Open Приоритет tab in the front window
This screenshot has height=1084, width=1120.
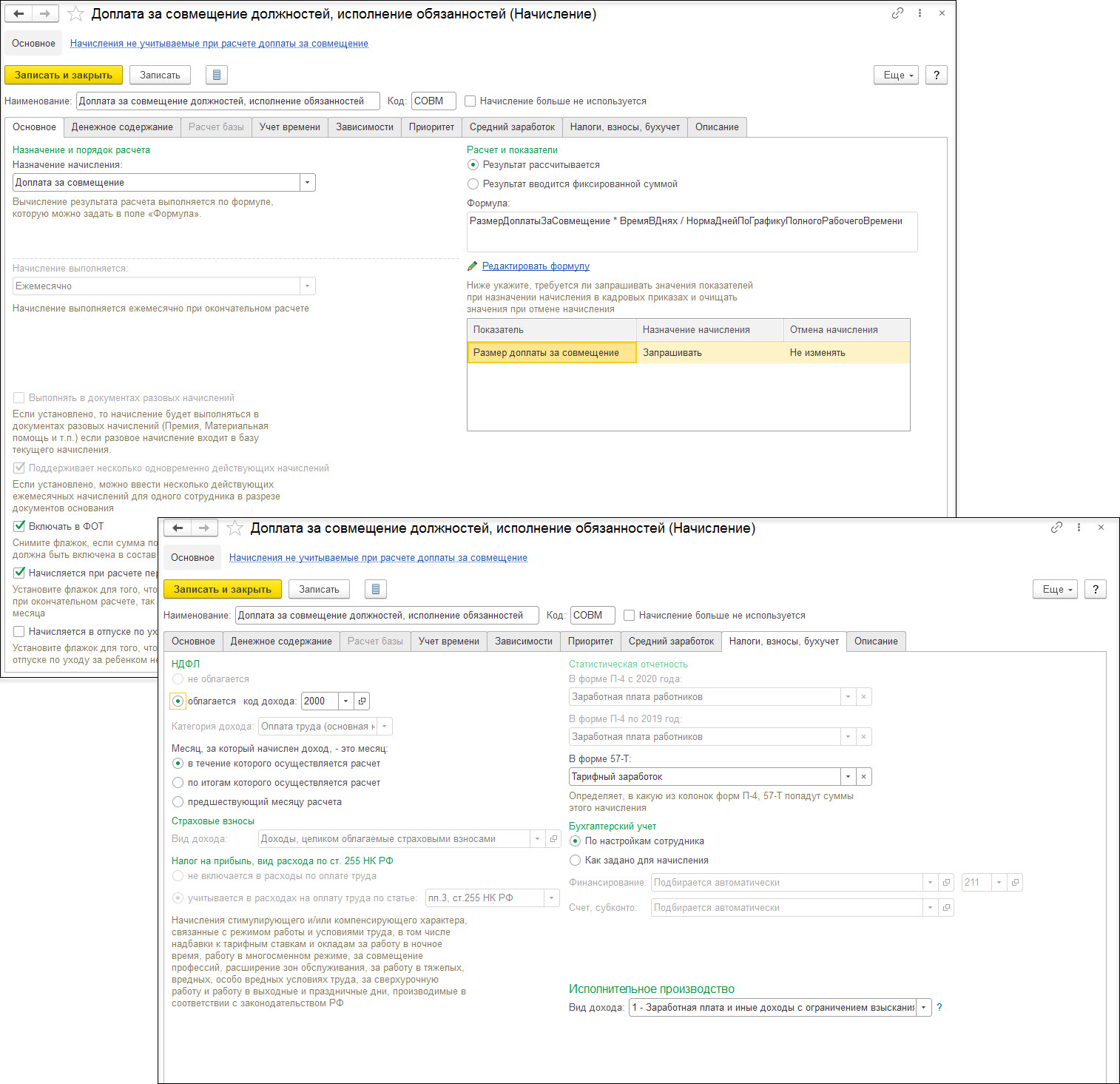tap(590, 641)
